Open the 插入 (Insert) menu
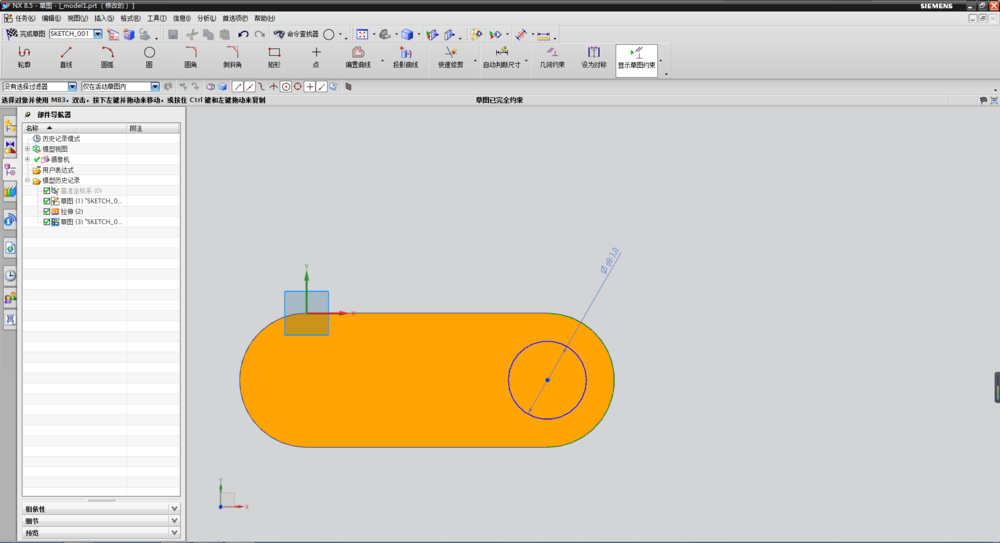1000x543 pixels. pos(104,18)
